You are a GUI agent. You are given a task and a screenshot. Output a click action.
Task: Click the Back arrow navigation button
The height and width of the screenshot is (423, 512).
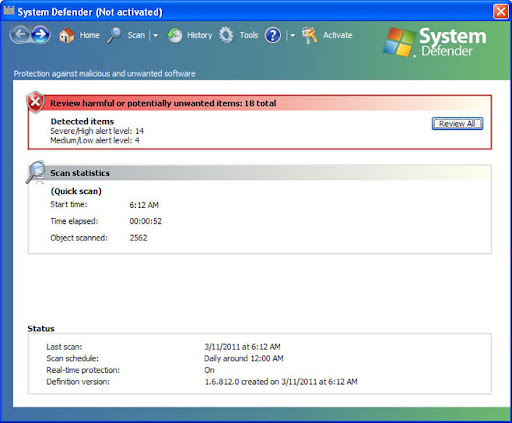21,34
